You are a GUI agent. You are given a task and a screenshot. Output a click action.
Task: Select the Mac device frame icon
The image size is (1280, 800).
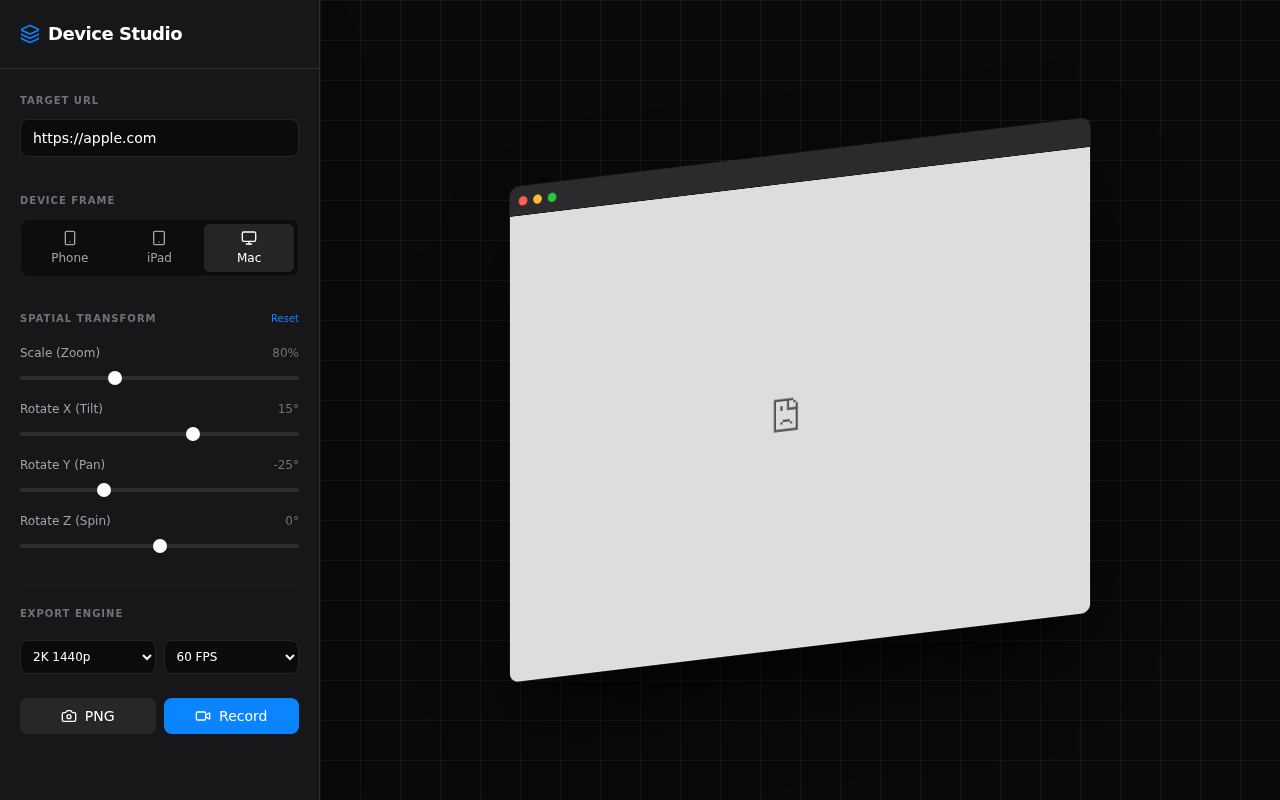(x=248, y=237)
